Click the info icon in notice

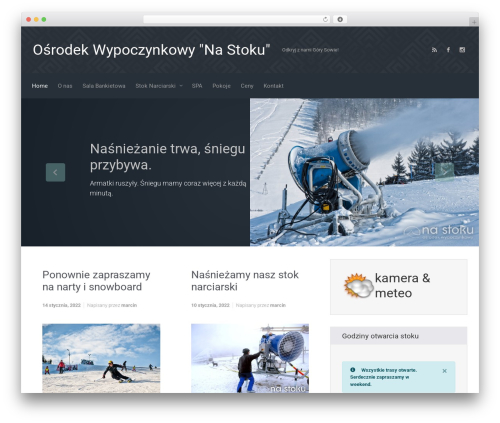353,370
